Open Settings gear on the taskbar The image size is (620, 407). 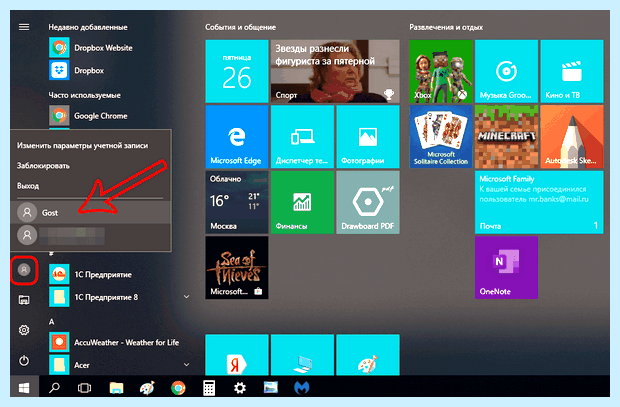coord(240,388)
